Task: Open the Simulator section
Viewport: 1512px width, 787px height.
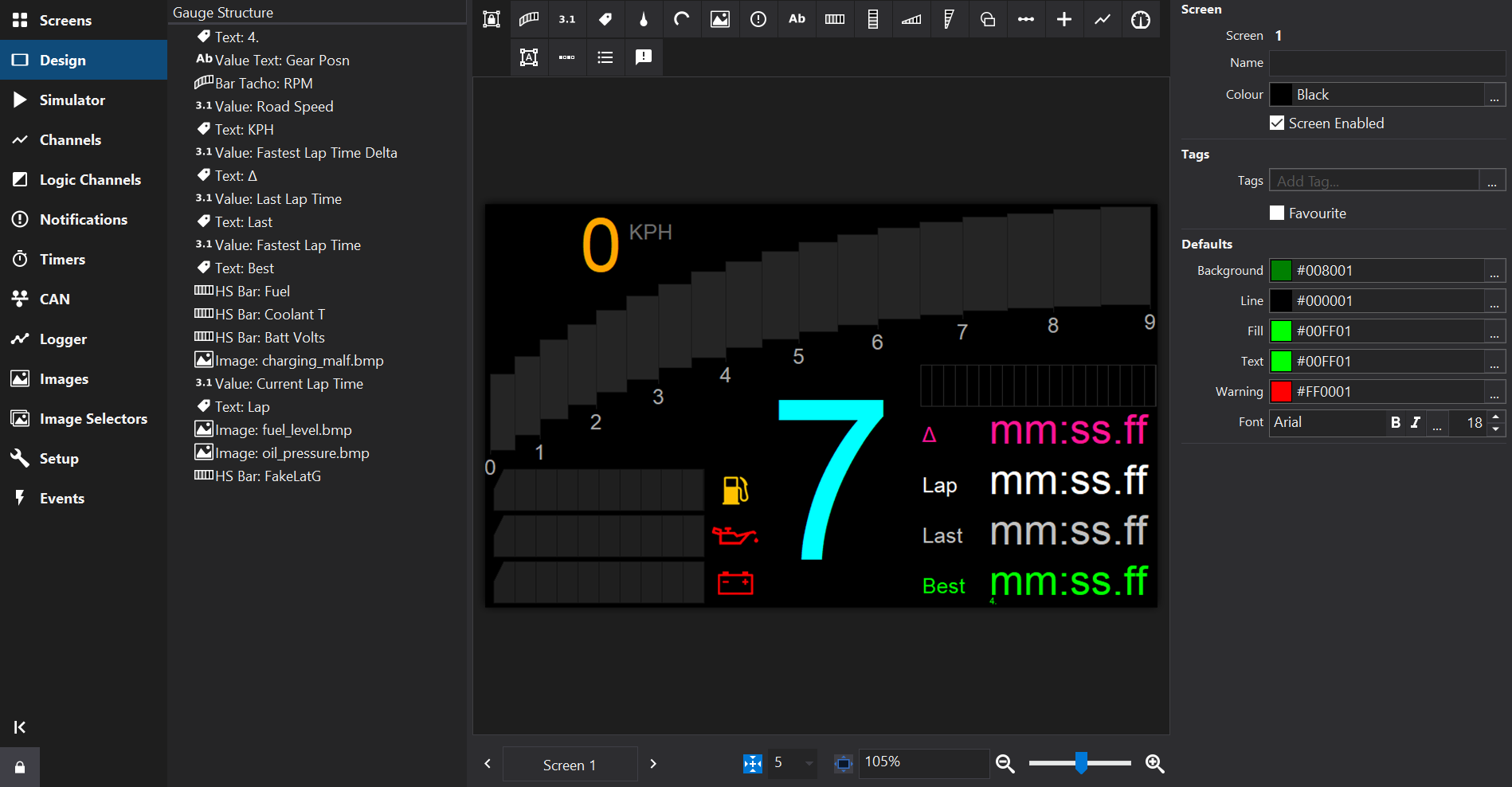Action: point(72,100)
